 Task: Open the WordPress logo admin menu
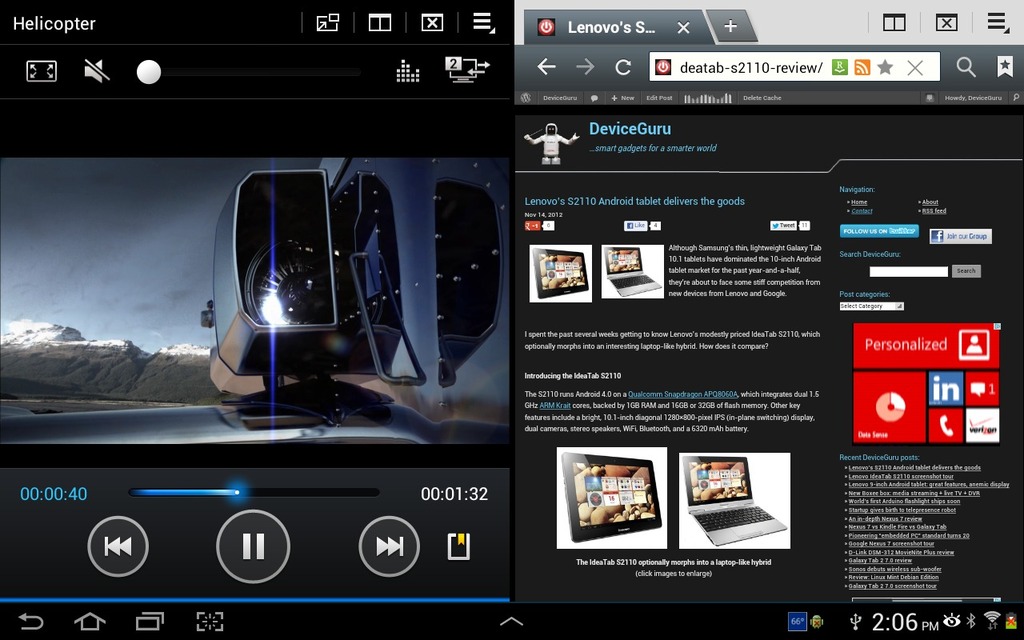pos(526,98)
